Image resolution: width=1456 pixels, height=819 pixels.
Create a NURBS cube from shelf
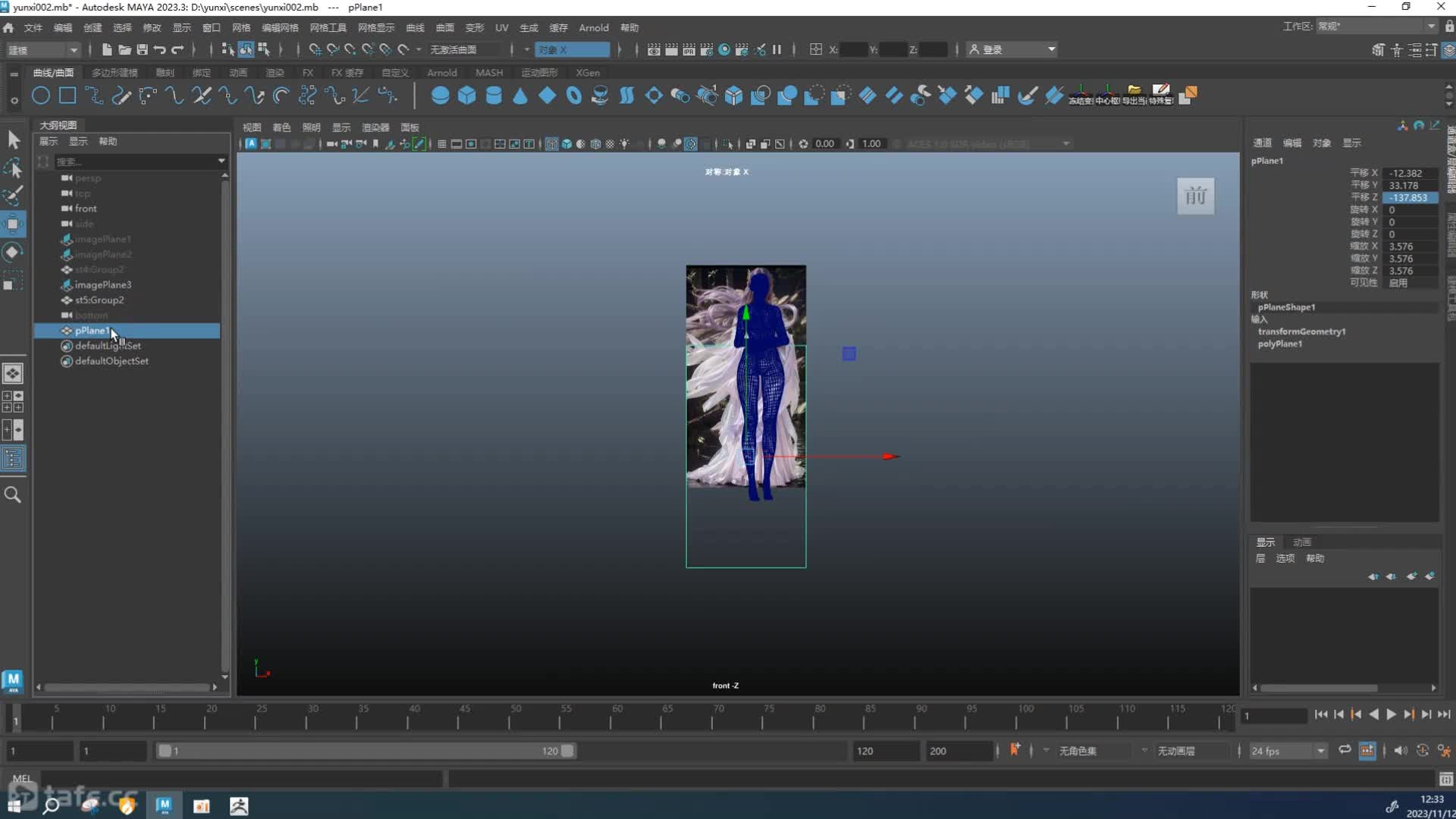(x=466, y=96)
